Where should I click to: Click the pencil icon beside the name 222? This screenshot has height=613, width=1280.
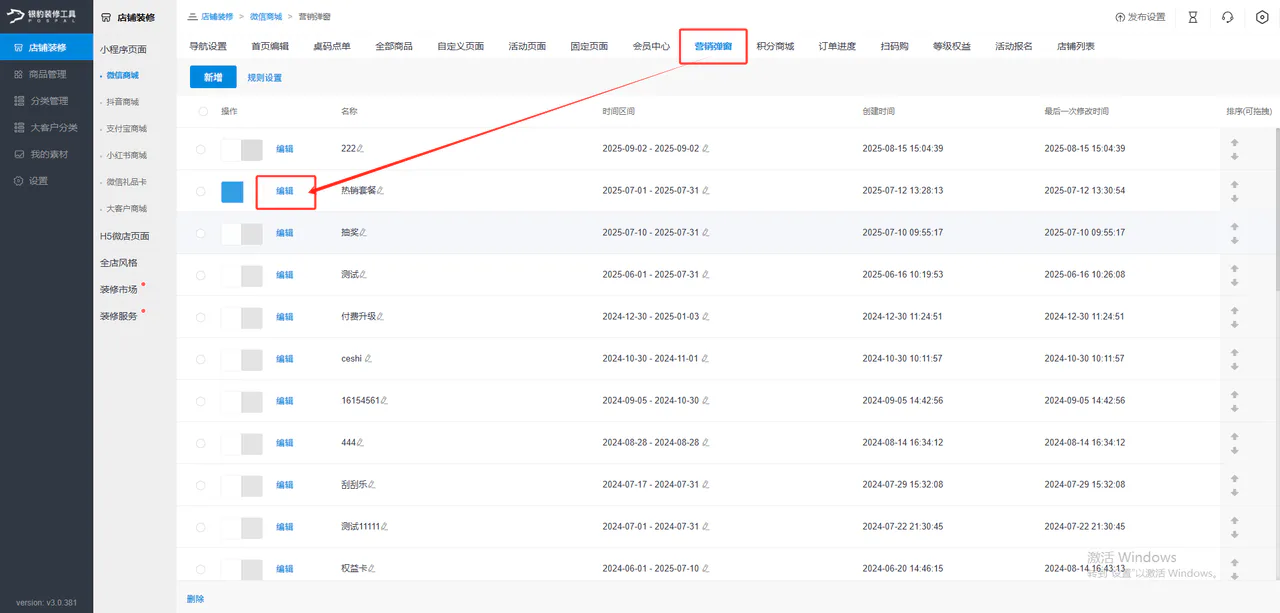[361, 149]
